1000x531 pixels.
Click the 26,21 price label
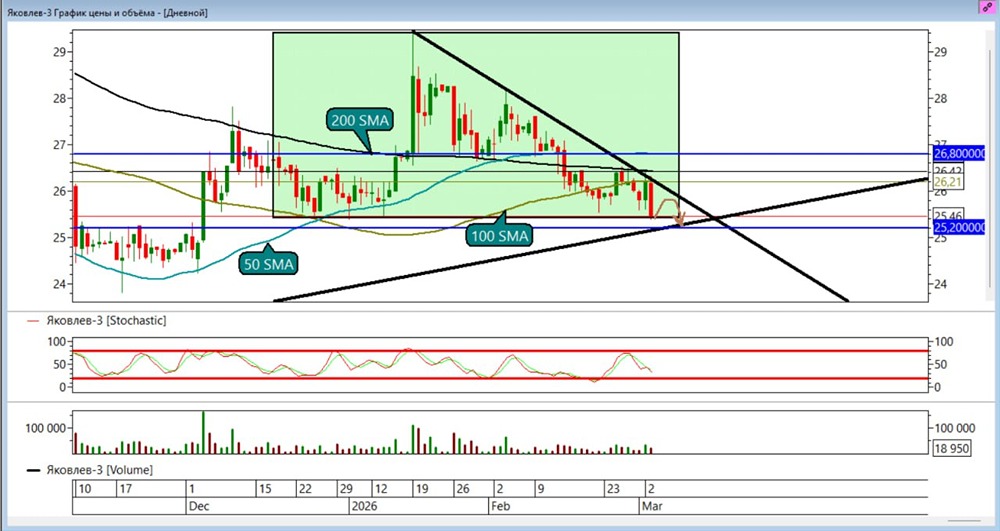[x=947, y=182]
